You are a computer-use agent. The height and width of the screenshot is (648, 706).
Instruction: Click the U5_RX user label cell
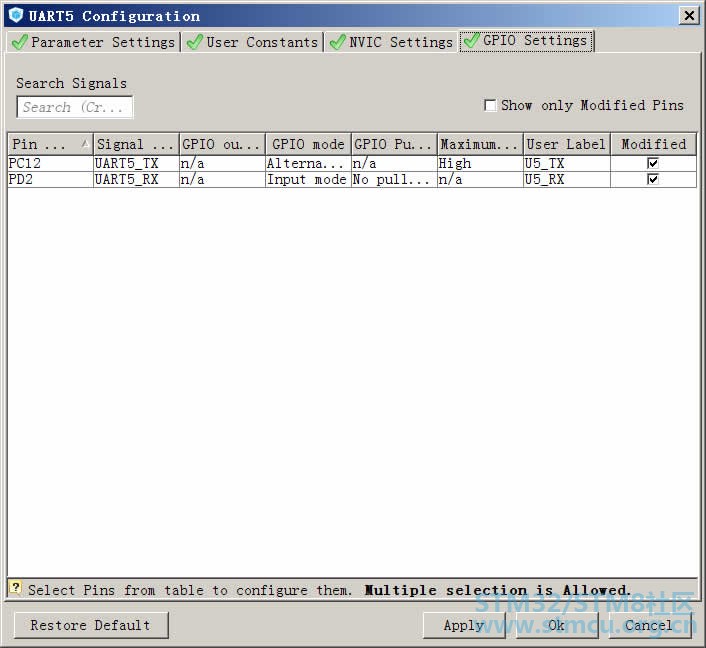click(x=566, y=179)
